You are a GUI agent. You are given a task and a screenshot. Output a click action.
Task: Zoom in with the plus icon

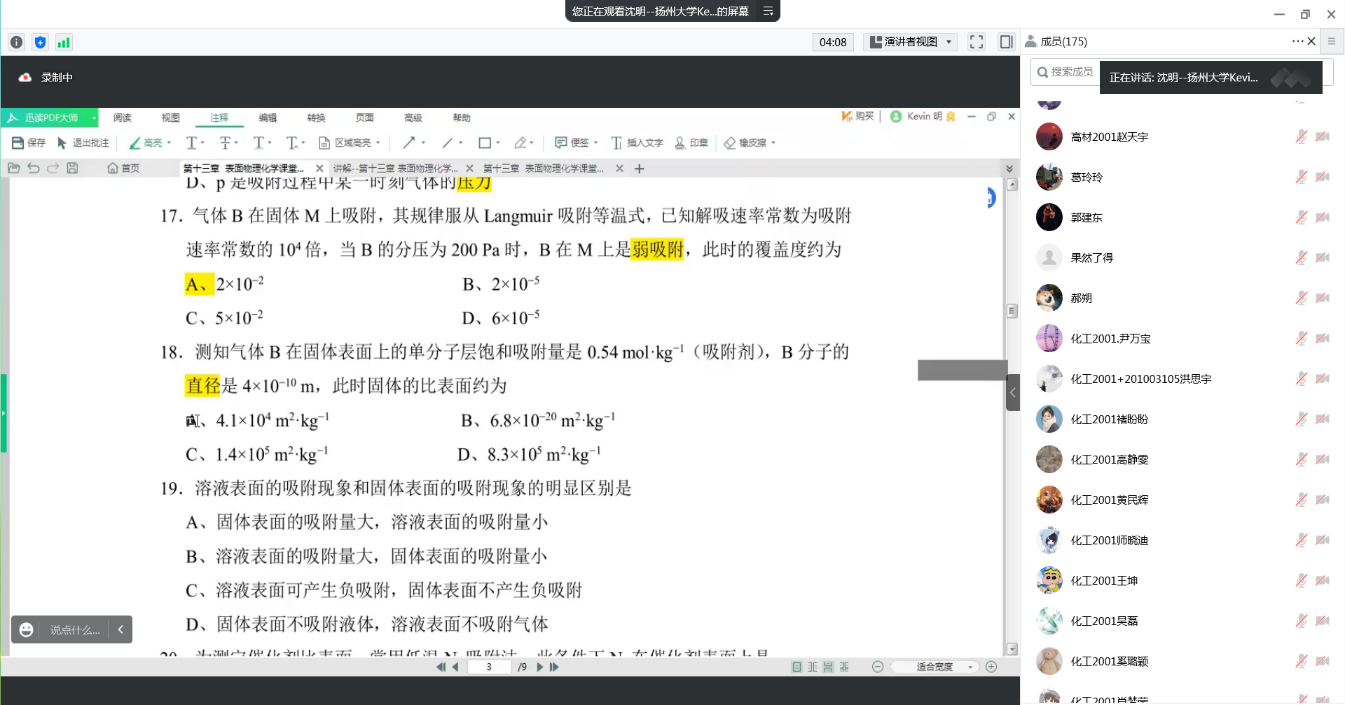991,667
